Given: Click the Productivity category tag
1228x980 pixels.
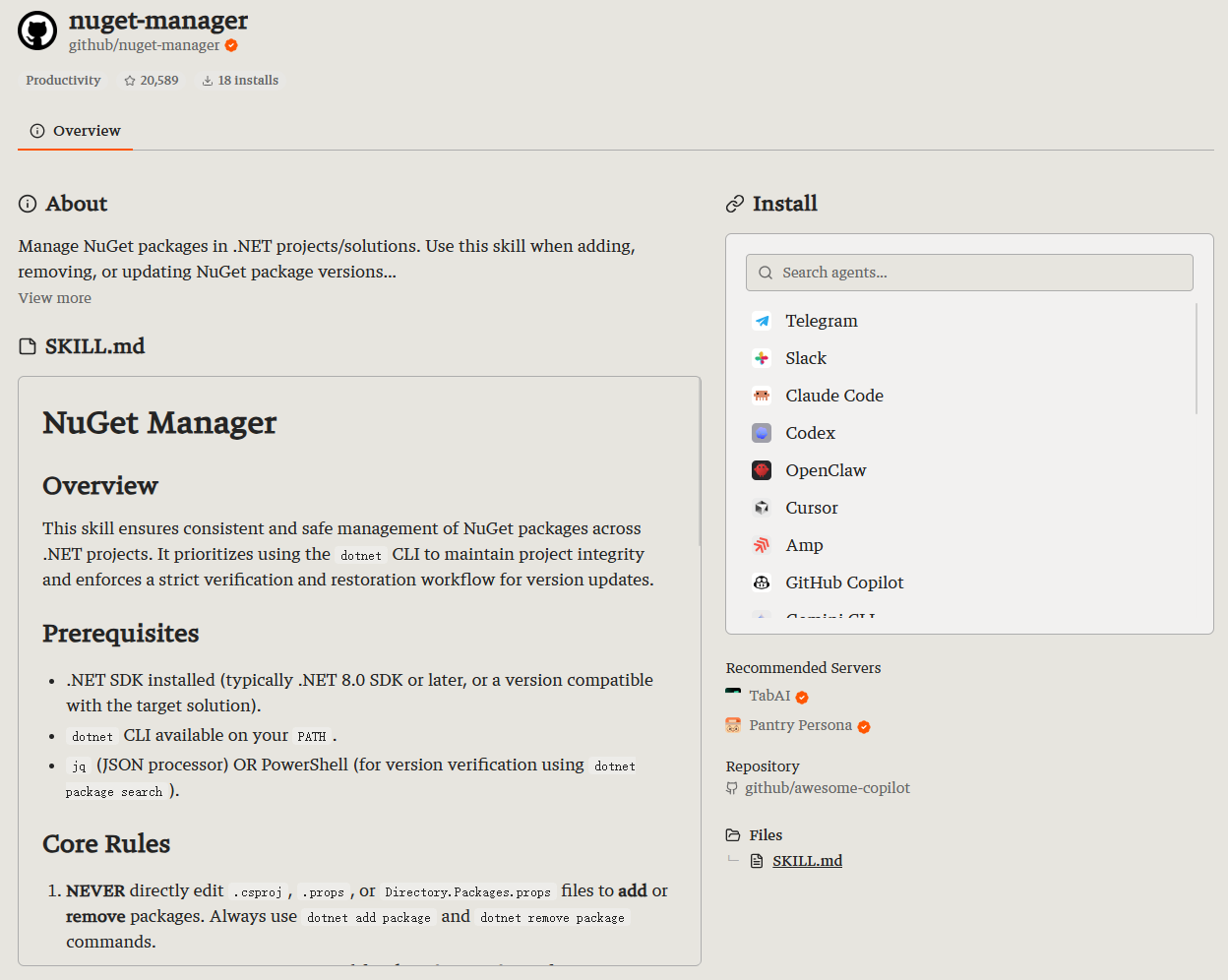Looking at the screenshot, I should [x=63, y=81].
